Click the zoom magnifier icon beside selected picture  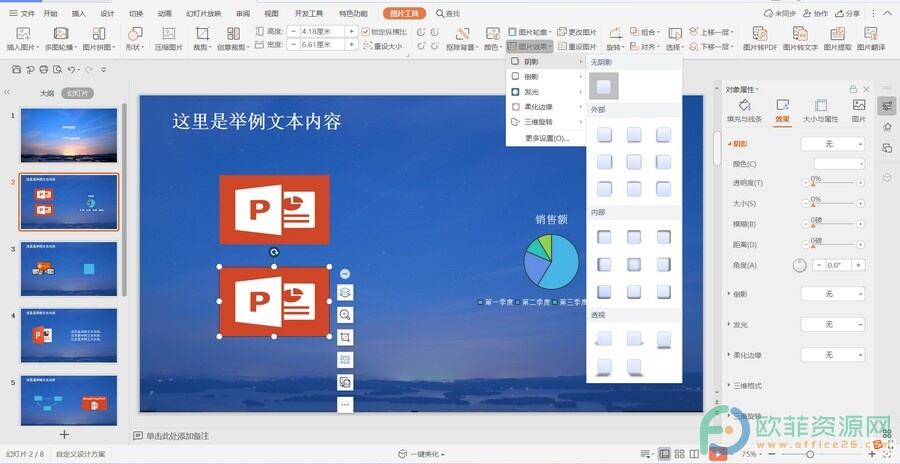(345, 315)
